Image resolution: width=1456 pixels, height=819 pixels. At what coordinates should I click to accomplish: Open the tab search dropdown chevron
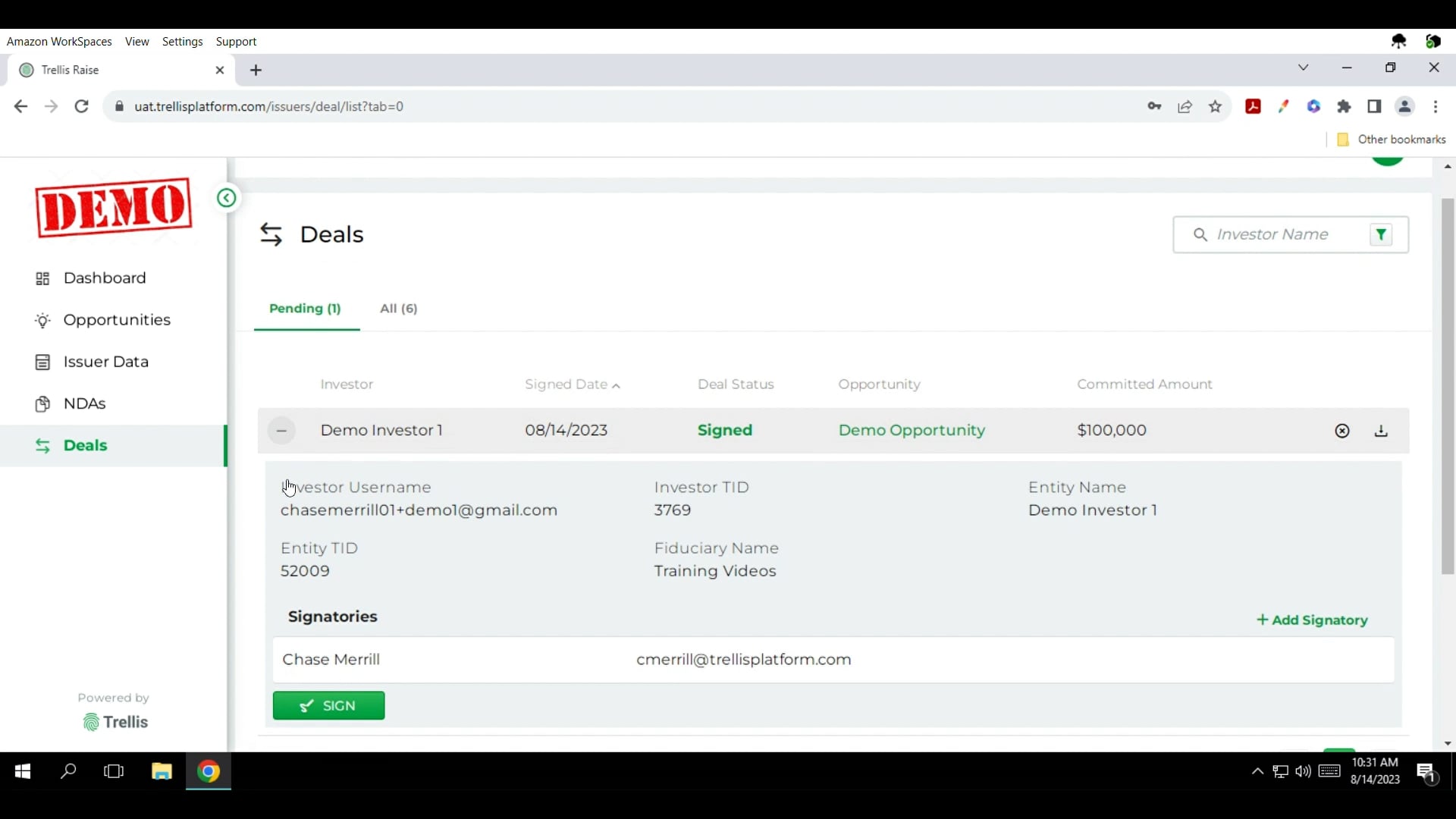click(1303, 67)
